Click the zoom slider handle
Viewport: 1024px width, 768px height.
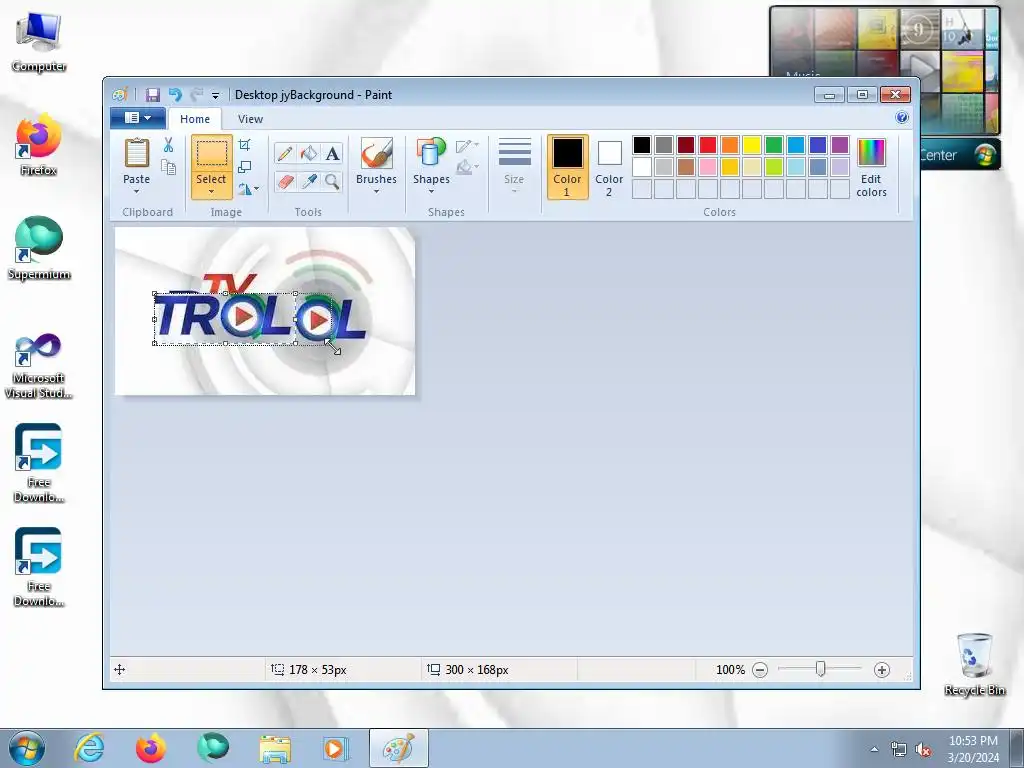coord(820,669)
